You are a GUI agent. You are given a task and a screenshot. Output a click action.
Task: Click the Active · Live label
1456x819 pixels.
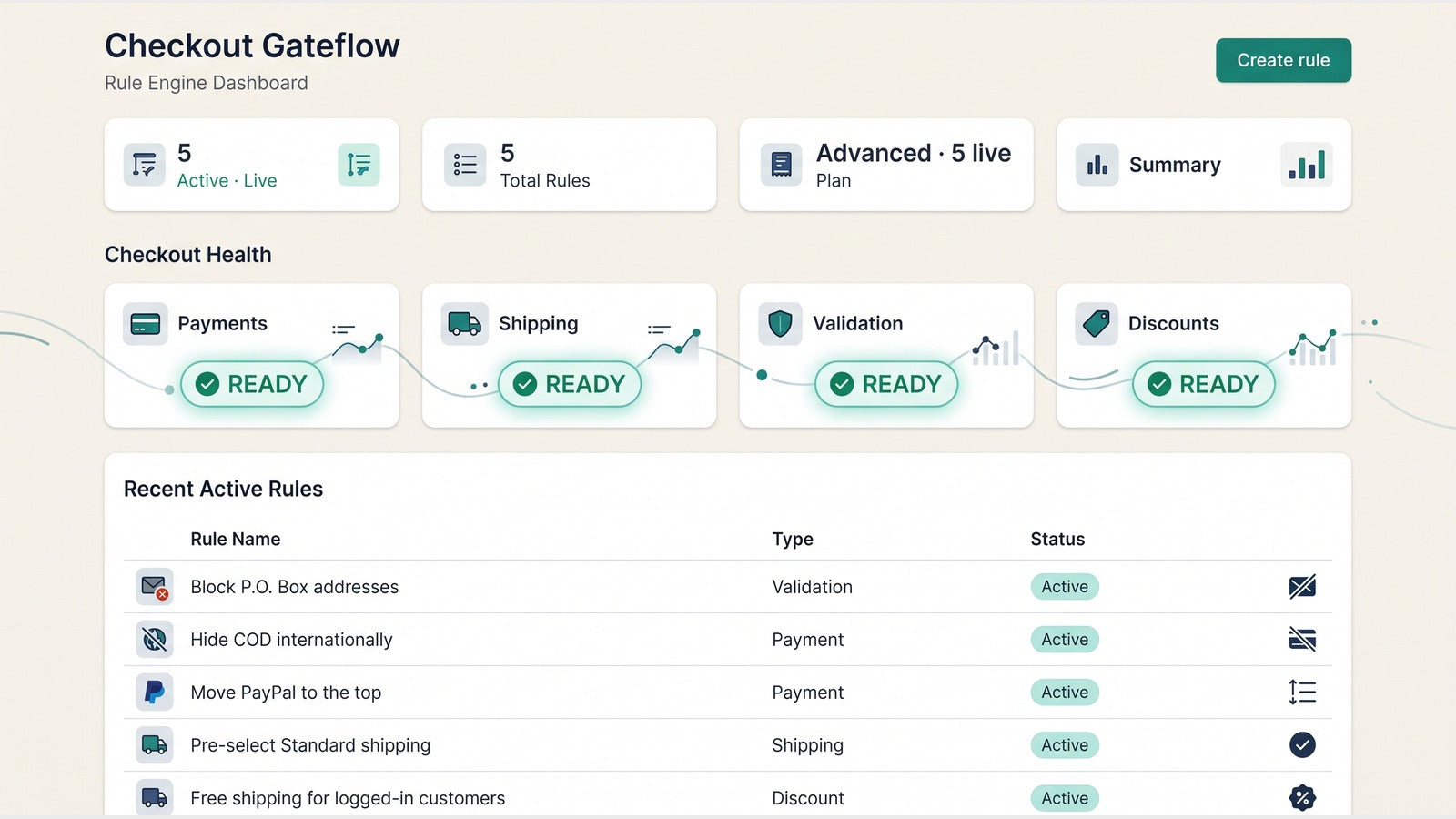point(227,180)
